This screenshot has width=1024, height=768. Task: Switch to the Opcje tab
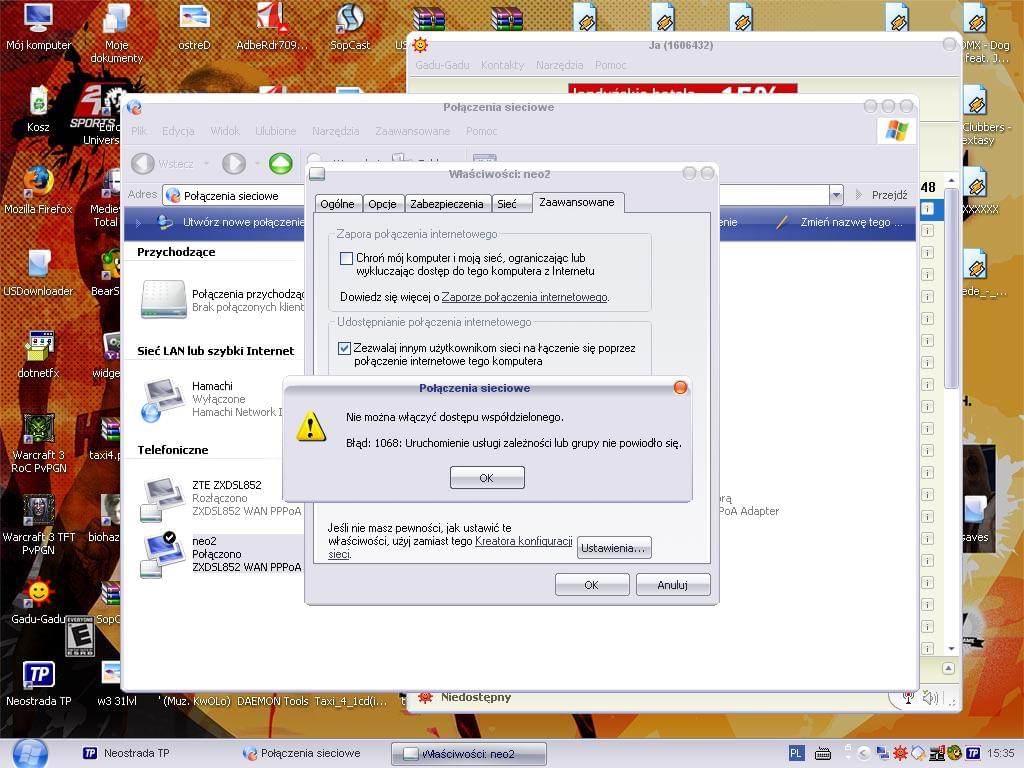tap(383, 204)
